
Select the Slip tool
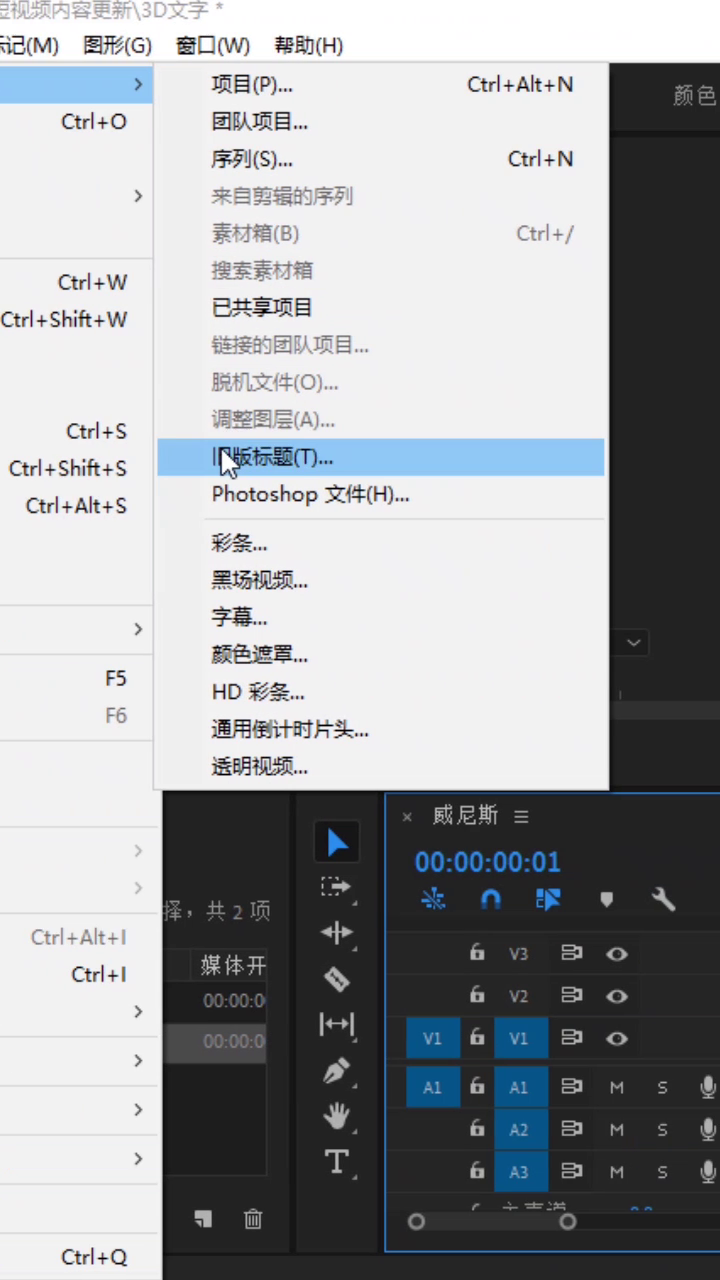tap(336, 1024)
